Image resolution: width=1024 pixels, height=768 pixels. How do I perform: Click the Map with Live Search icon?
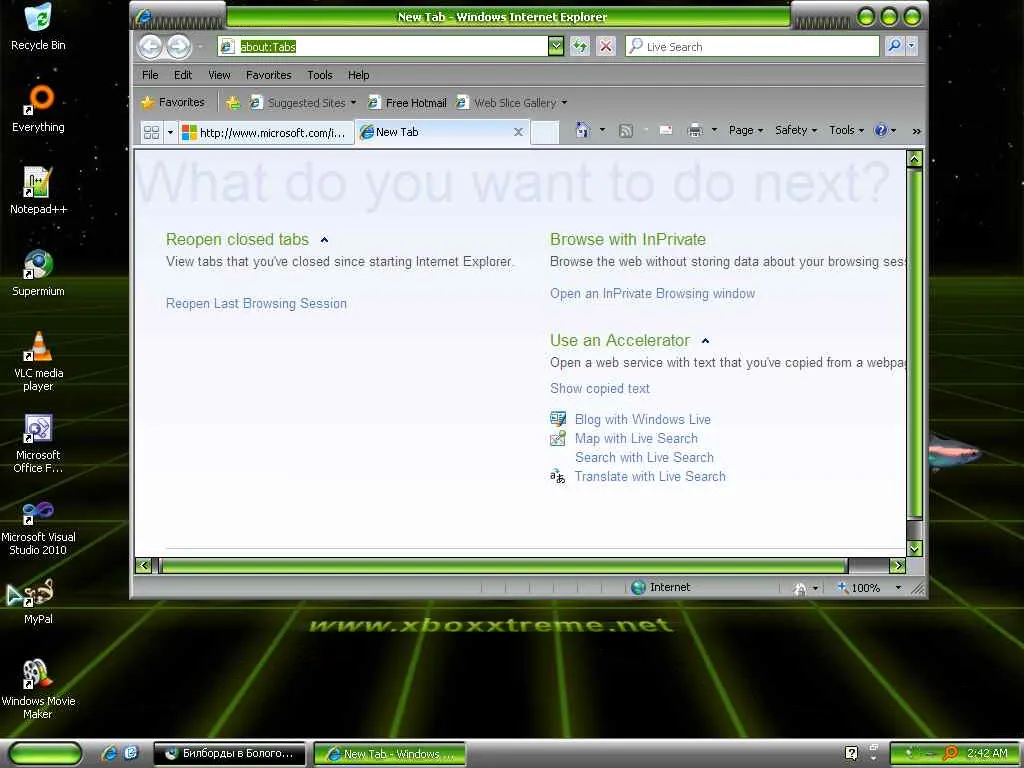coord(558,438)
